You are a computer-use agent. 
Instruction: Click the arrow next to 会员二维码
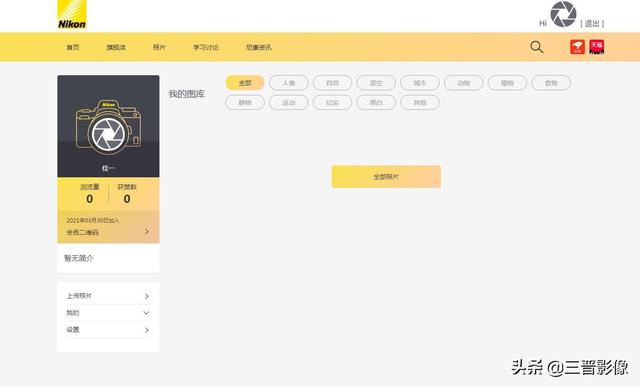[147, 231]
